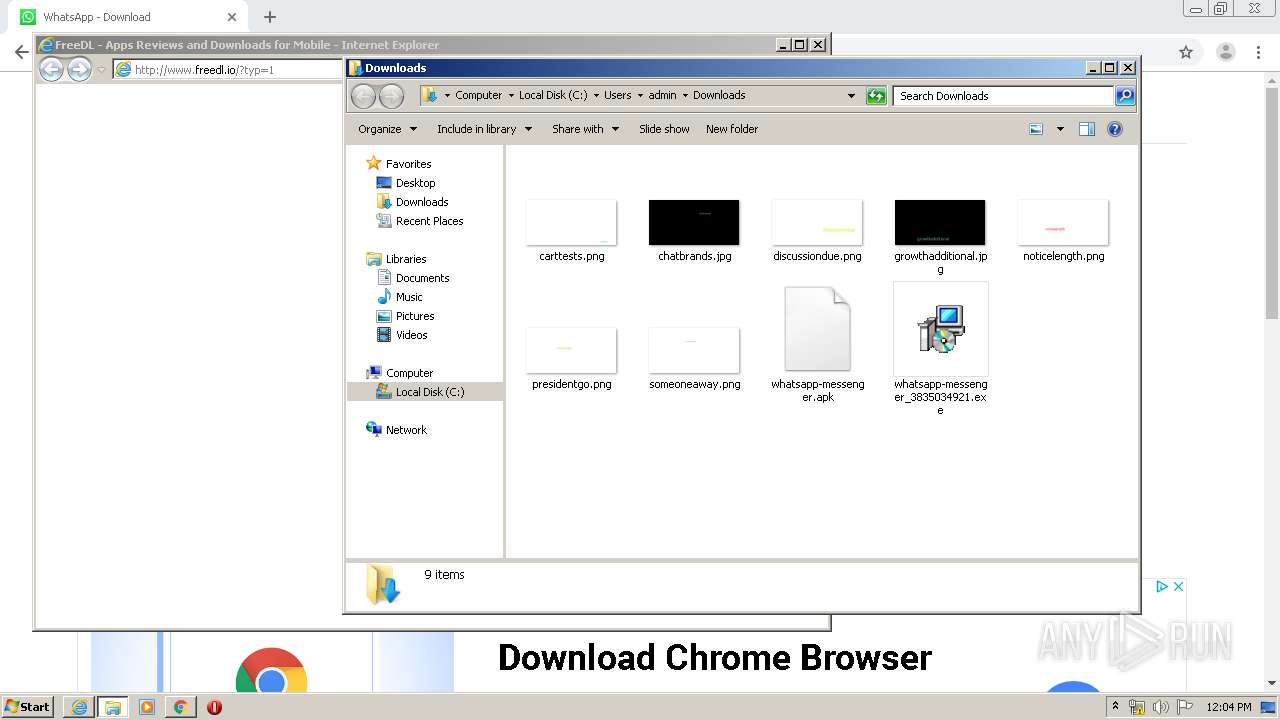
Task: Click inside the Search Downloads field
Action: [1003, 96]
